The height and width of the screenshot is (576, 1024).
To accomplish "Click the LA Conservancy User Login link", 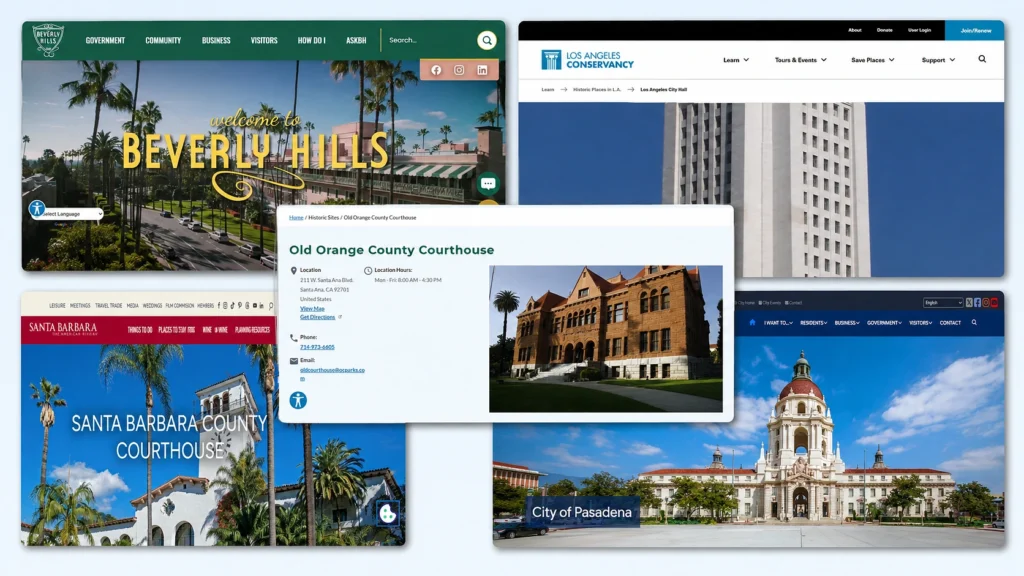I will [x=920, y=30].
